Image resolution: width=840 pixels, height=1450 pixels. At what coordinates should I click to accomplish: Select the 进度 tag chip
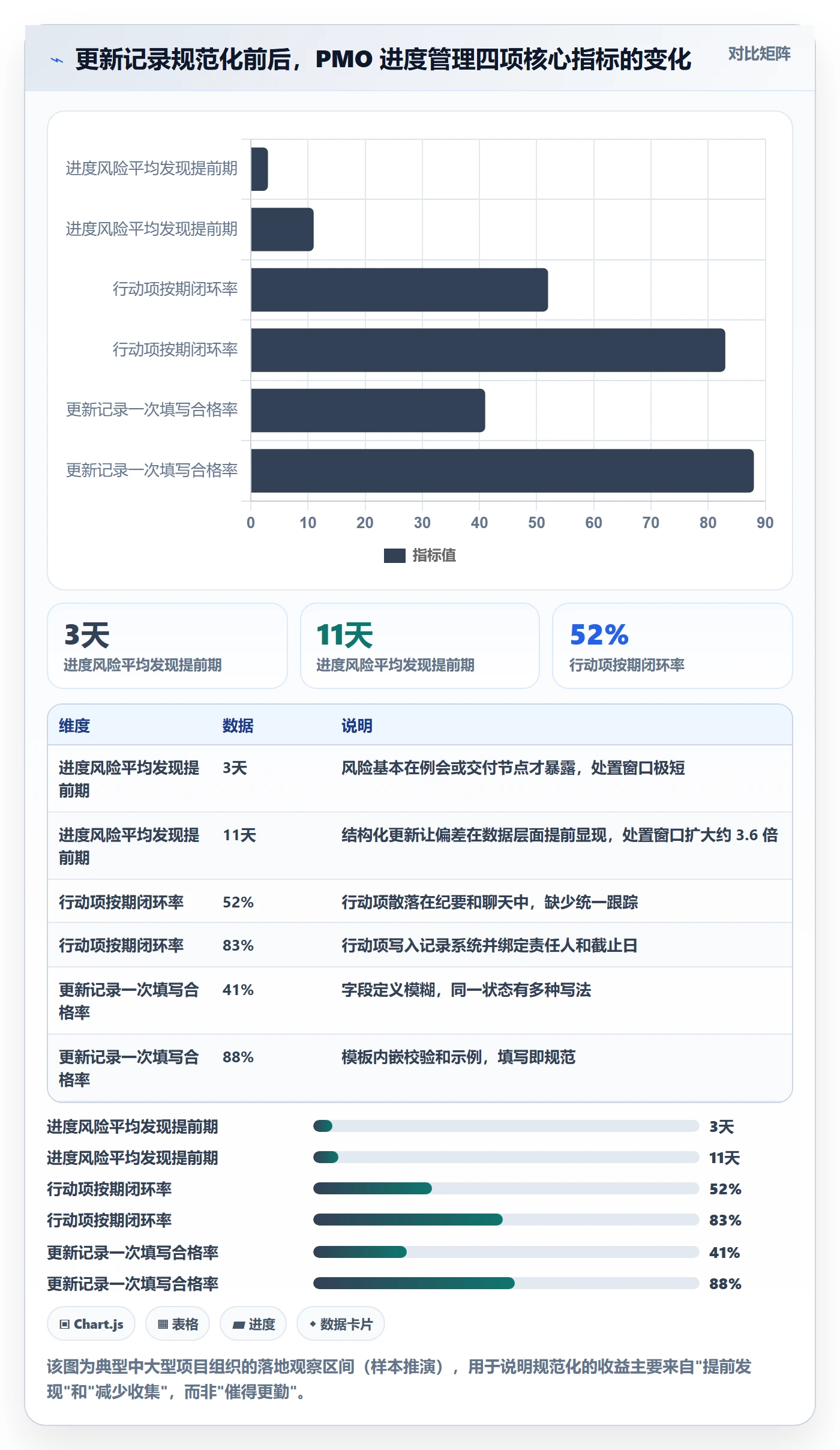[x=253, y=1324]
